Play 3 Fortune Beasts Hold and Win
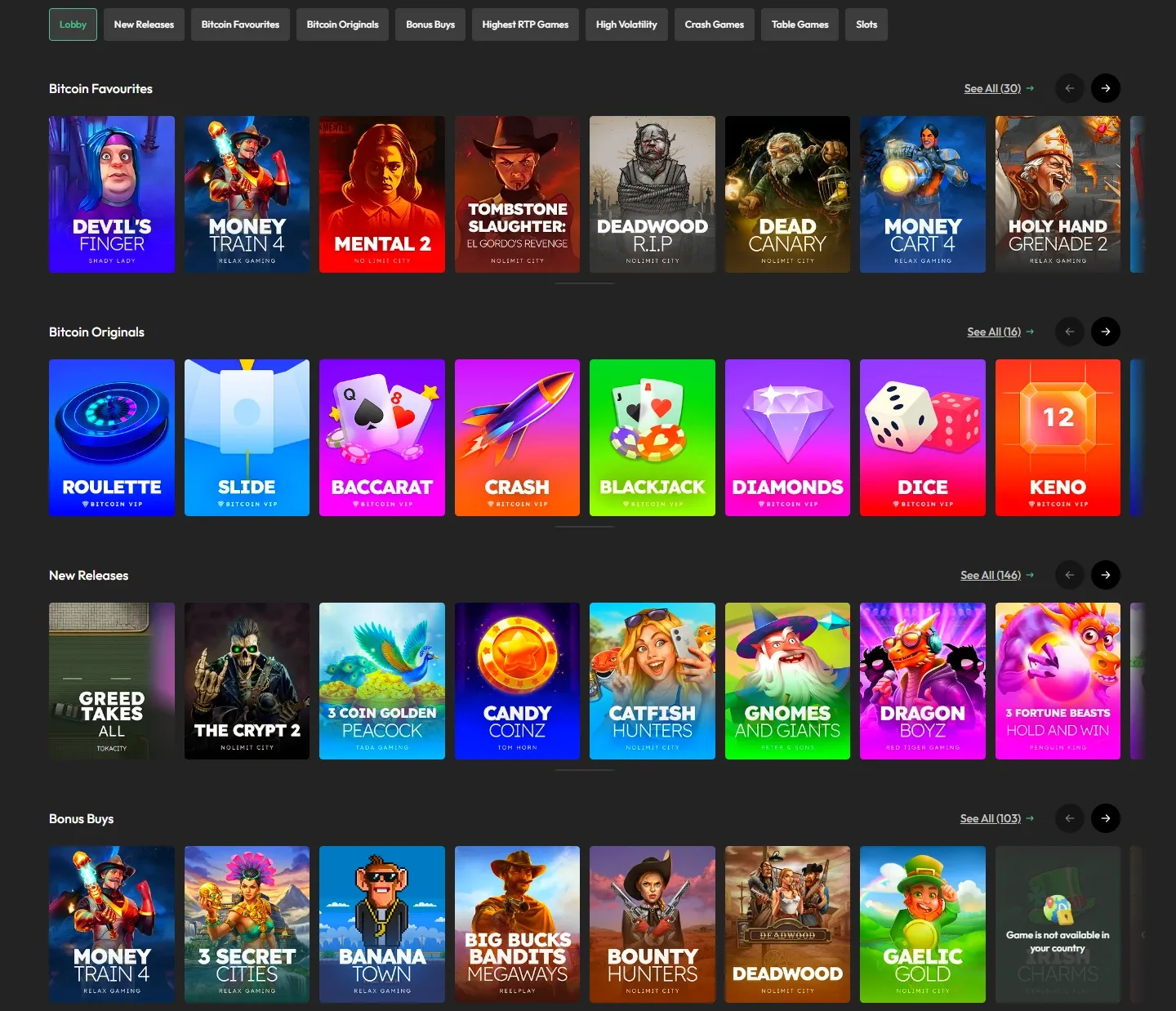The width and height of the screenshot is (1176, 1011). [1058, 681]
